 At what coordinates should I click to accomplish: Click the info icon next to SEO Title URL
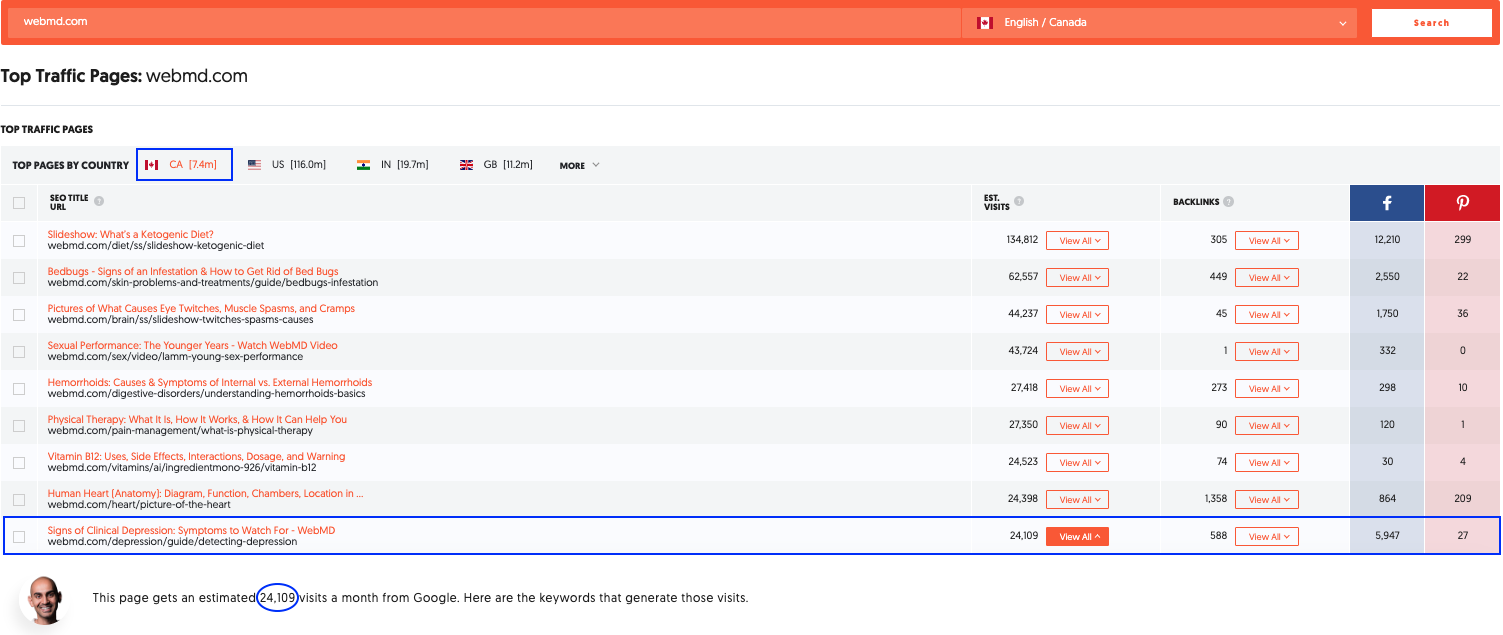[99, 201]
